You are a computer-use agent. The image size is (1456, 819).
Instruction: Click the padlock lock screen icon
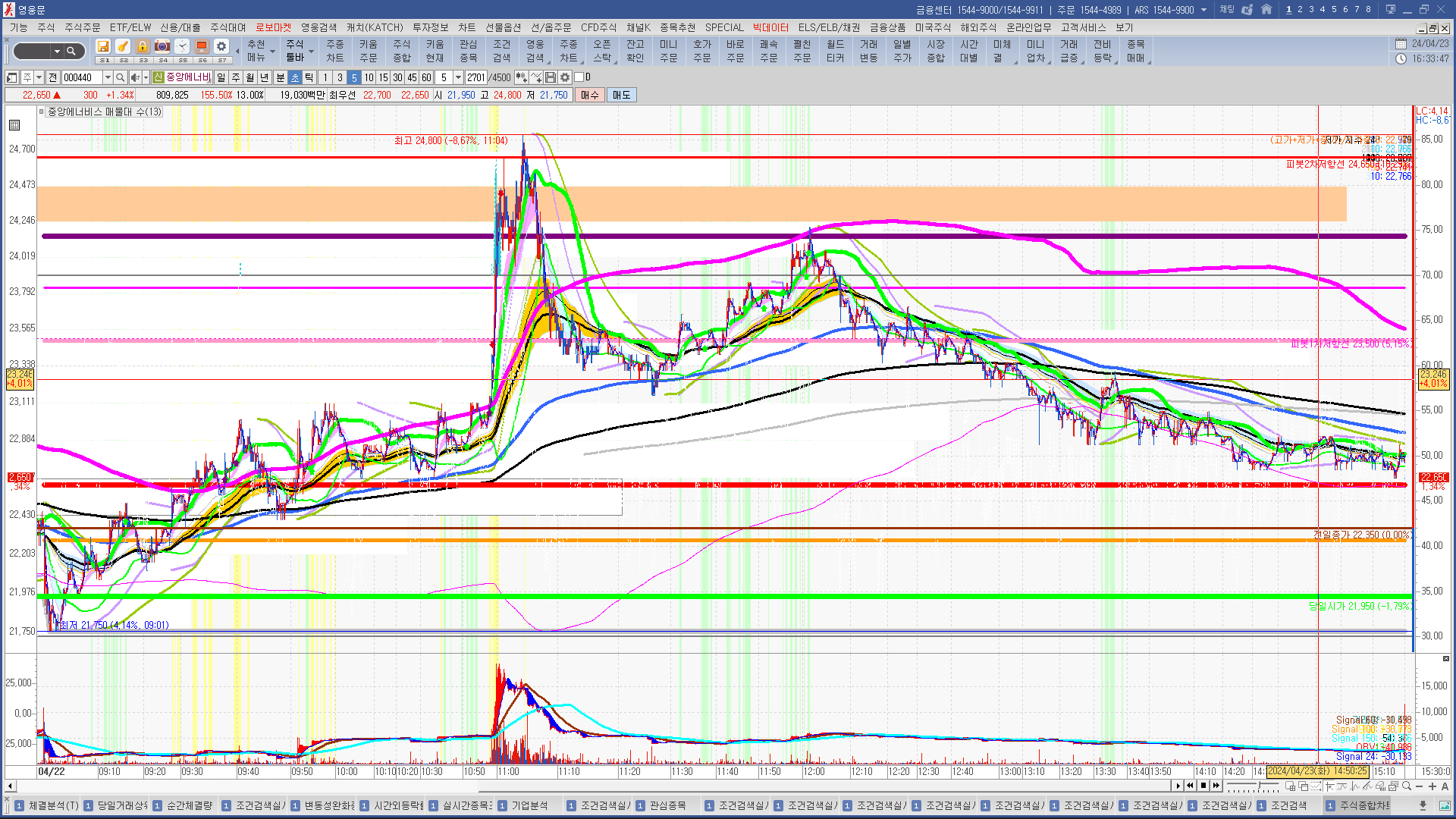143,47
